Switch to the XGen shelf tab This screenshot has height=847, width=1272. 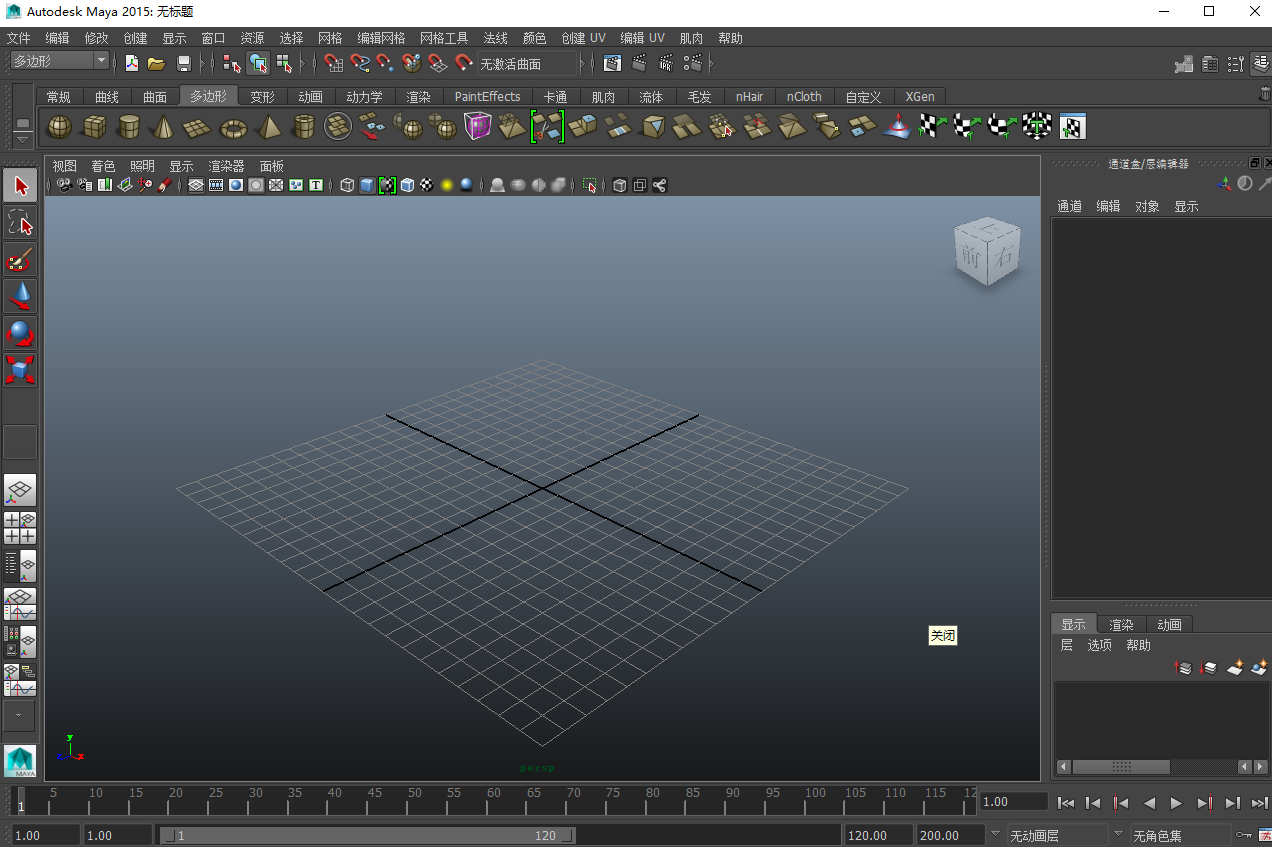coord(919,96)
